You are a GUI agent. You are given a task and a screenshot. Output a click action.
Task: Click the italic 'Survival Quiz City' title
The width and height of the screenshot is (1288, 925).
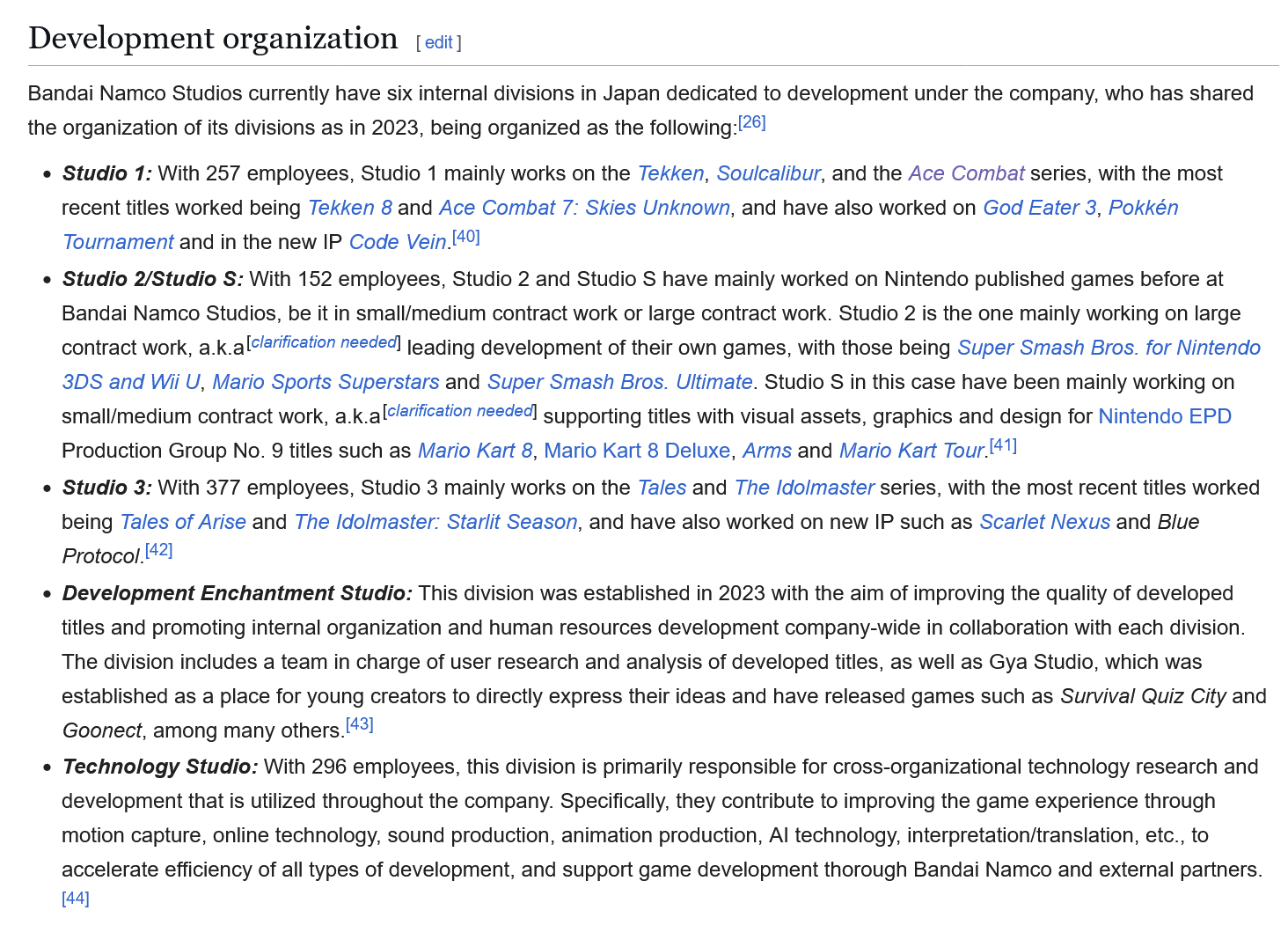click(x=1143, y=696)
